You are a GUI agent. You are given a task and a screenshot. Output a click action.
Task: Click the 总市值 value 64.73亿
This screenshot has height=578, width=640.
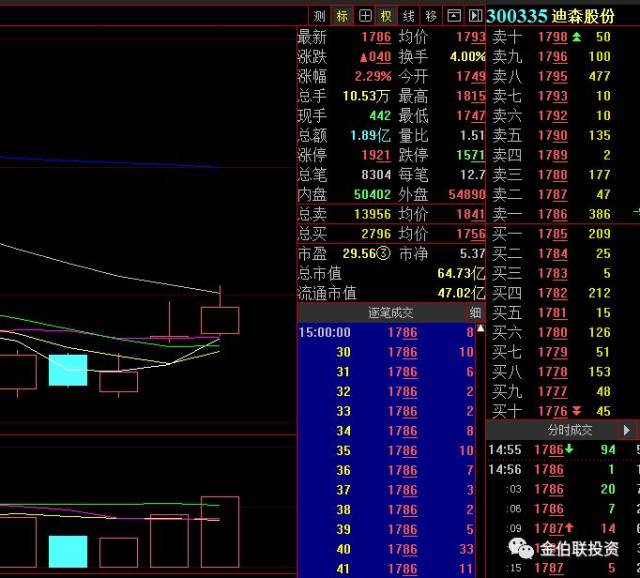pyautogui.click(x=461, y=273)
